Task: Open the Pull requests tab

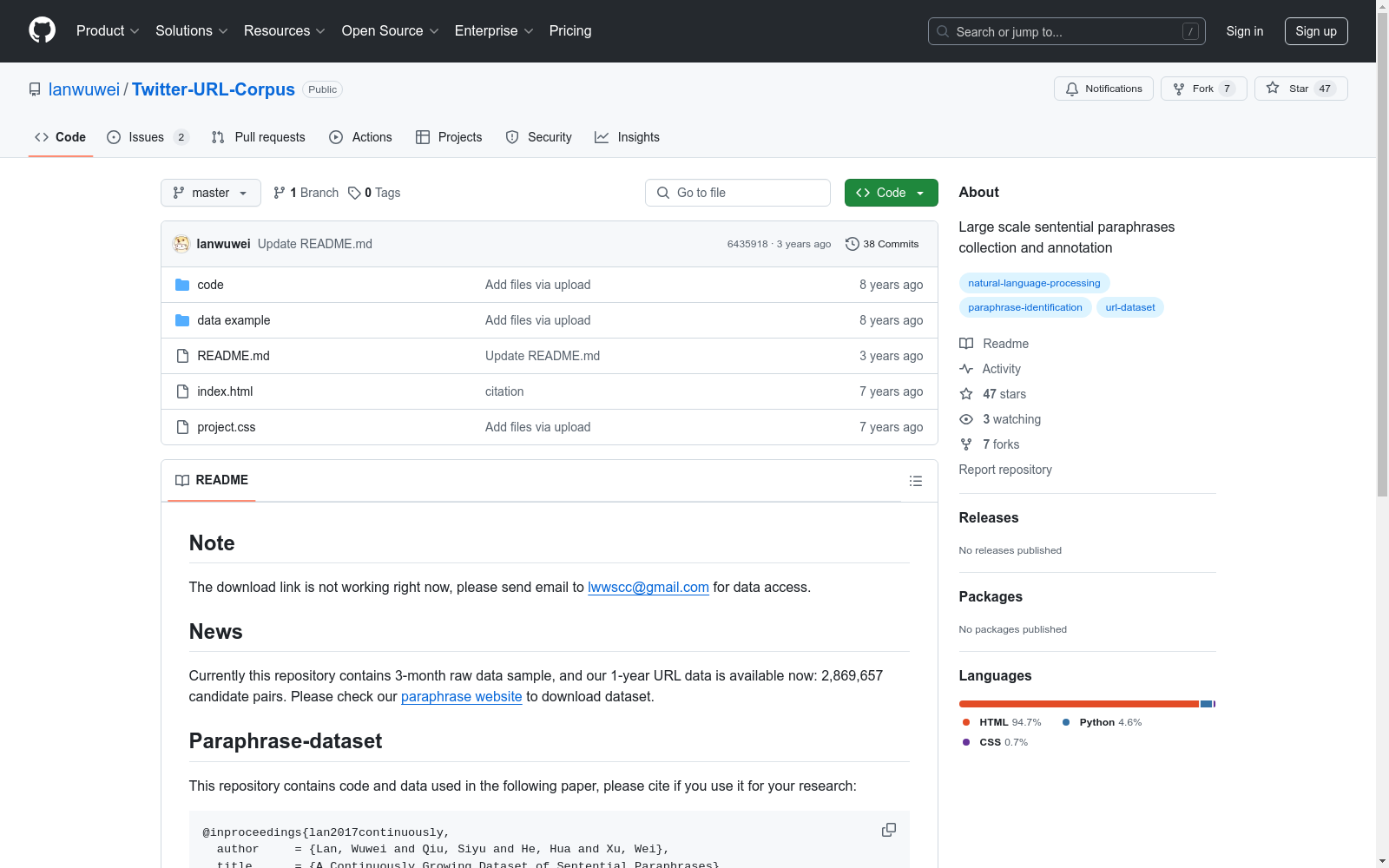Action: 259,137
